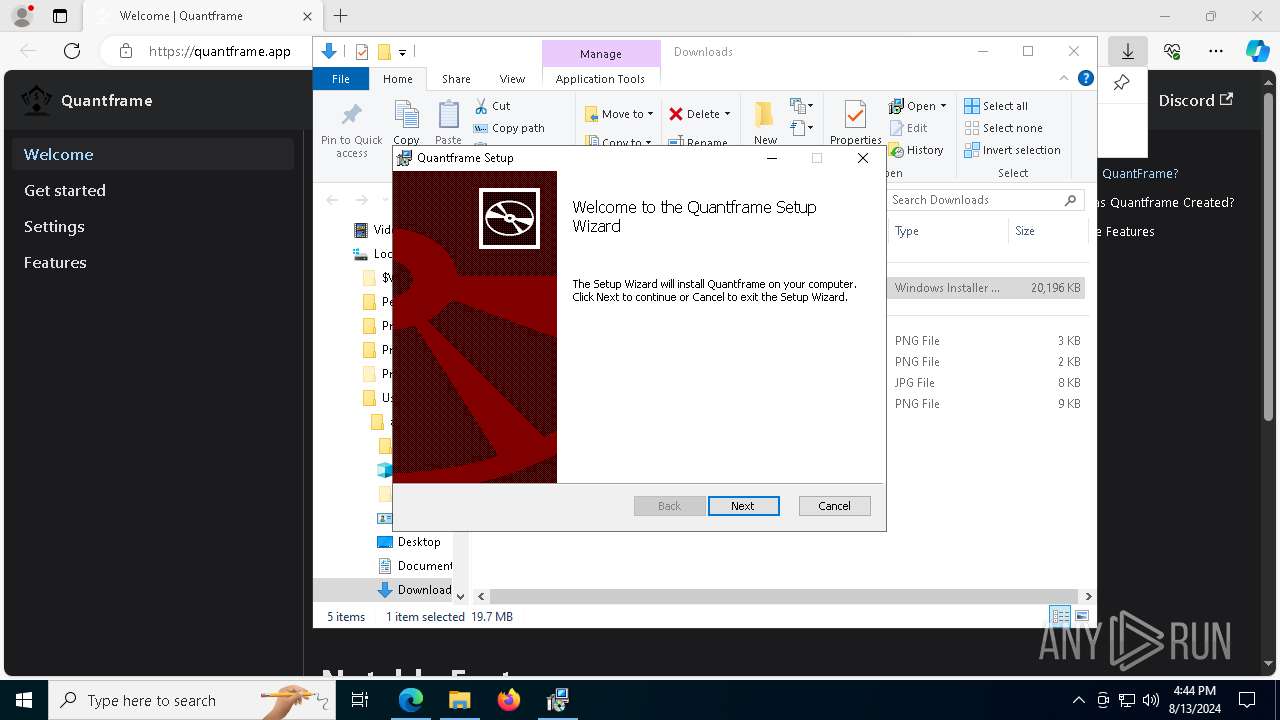Viewport: 1280px width, 720px height.
Task: Click the Task View taskbar icon
Action: 360,700
